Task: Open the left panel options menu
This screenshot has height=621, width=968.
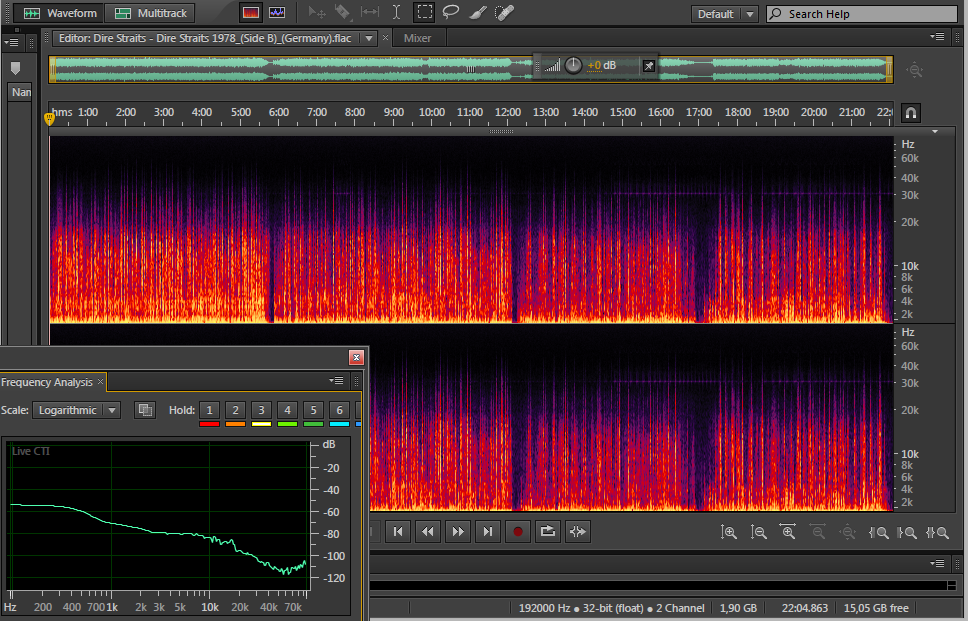Action: 11,43
